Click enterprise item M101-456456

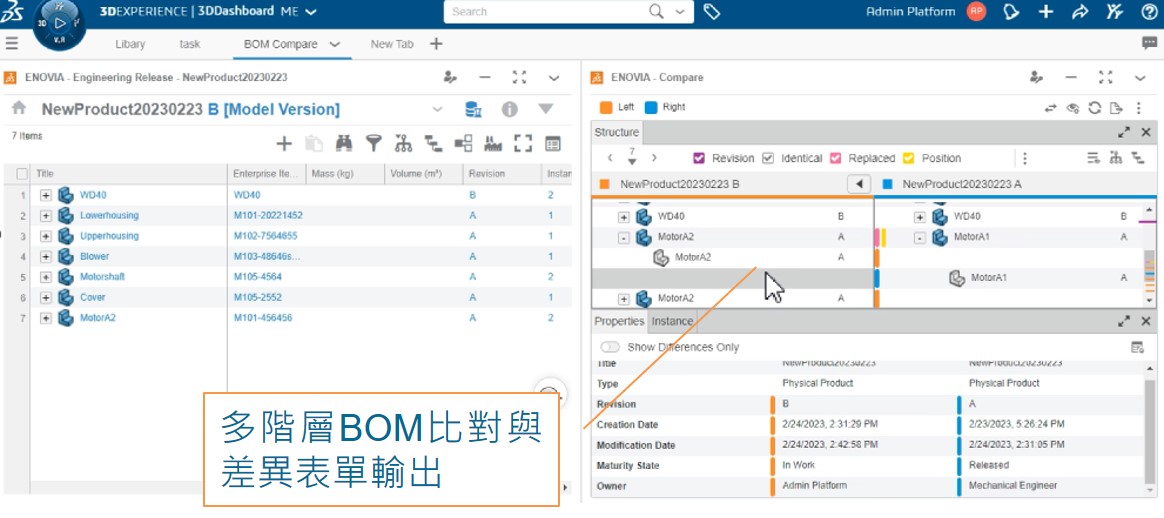pyautogui.click(x=263, y=318)
